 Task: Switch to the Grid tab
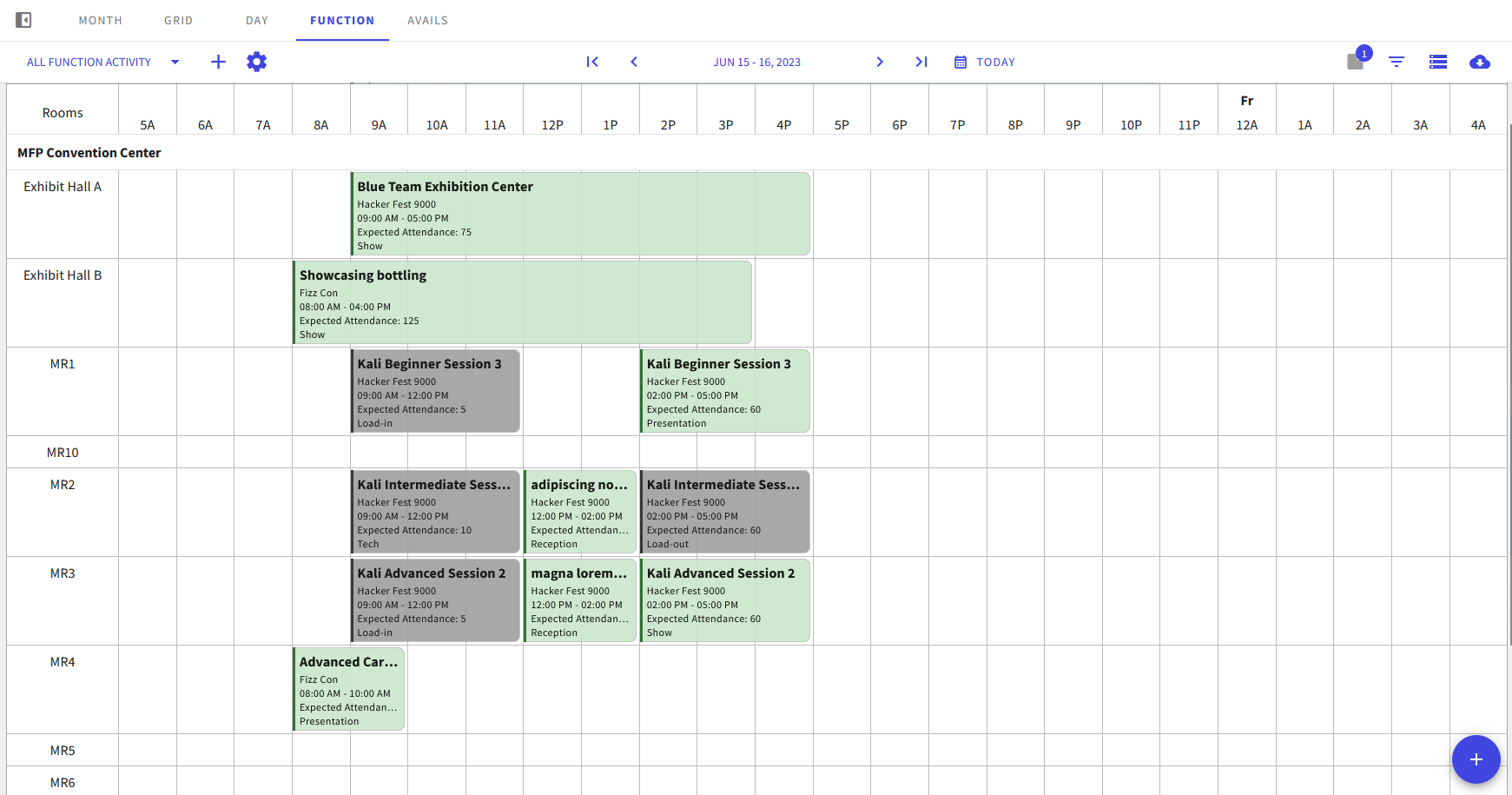(179, 20)
